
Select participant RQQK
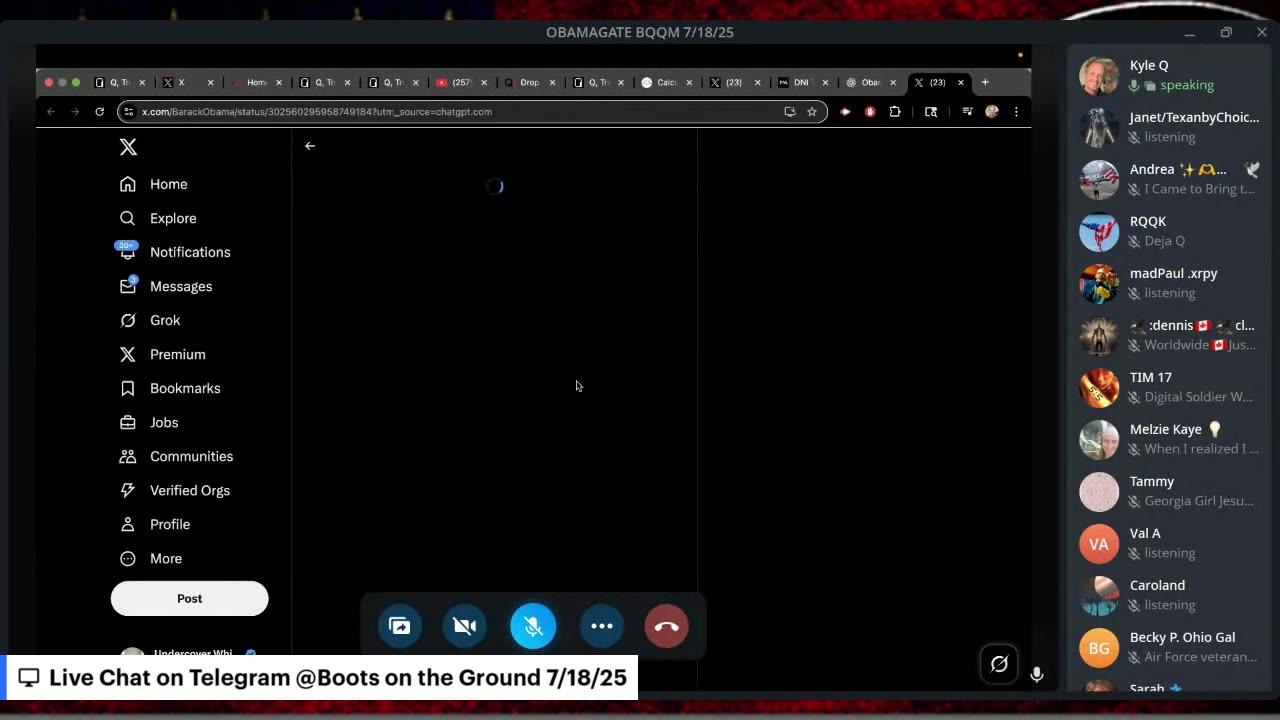(x=1170, y=231)
